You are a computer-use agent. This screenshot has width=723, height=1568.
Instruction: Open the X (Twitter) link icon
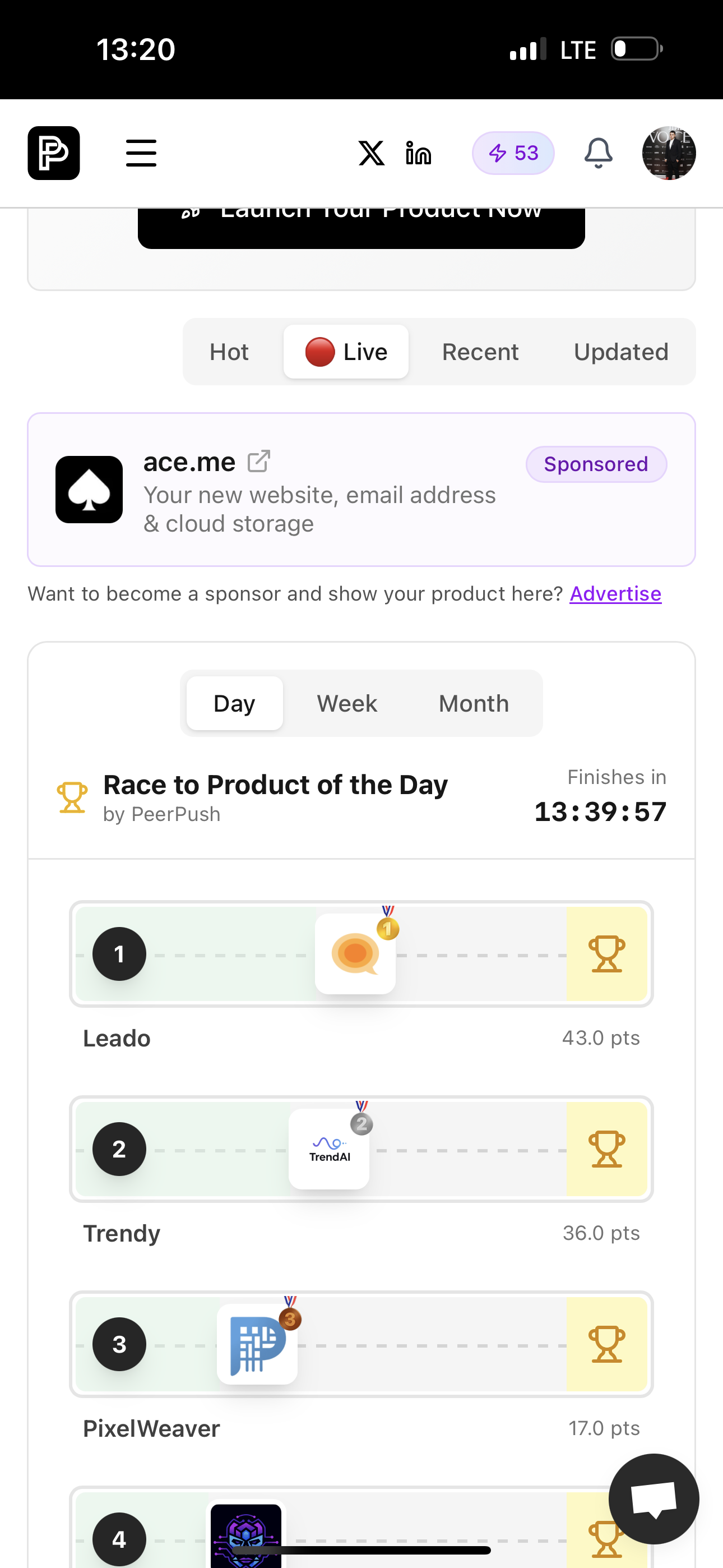point(371,153)
